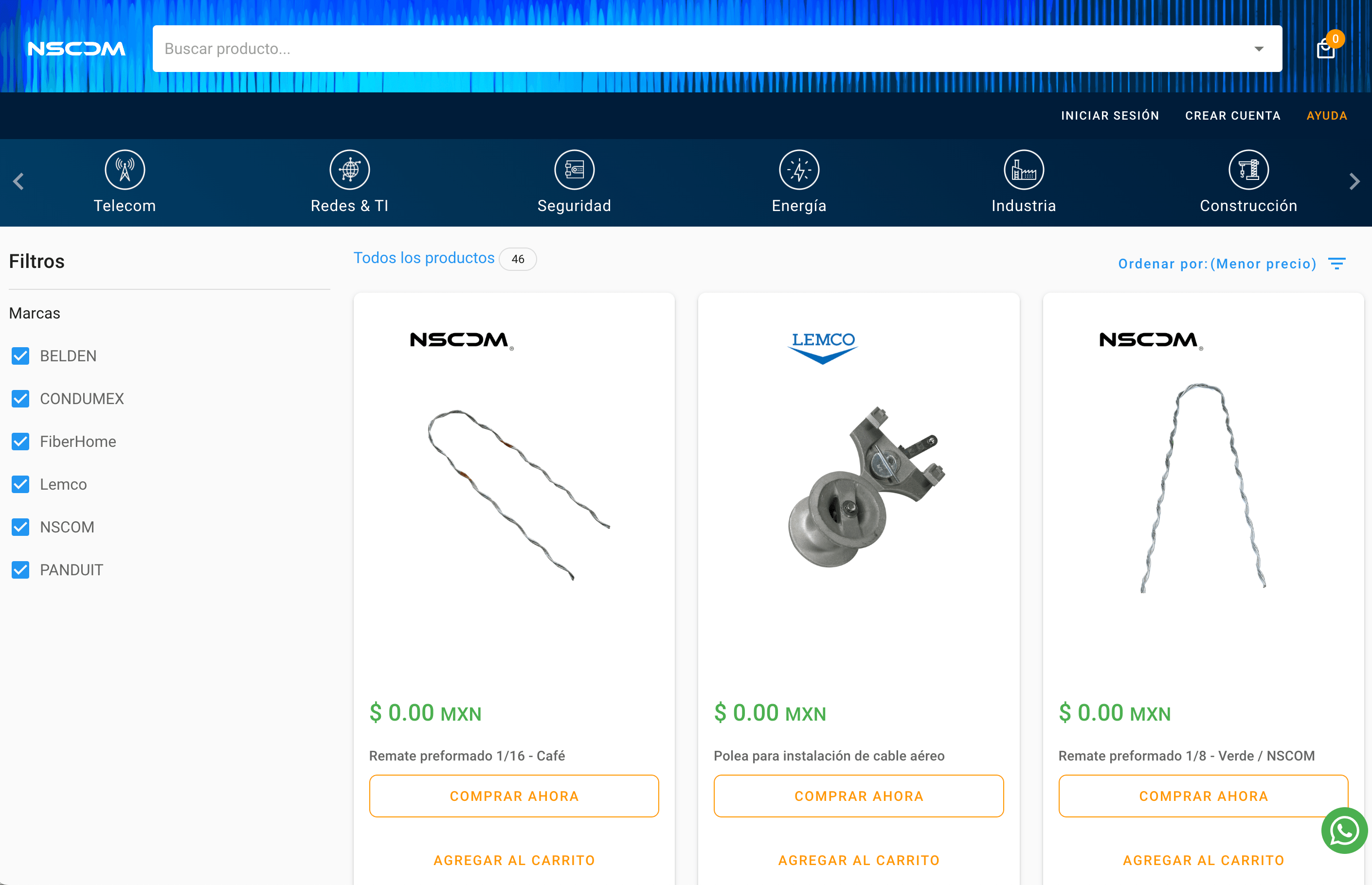Open the AYUDA menu item
This screenshot has height=885, width=1372.
coord(1327,116)
